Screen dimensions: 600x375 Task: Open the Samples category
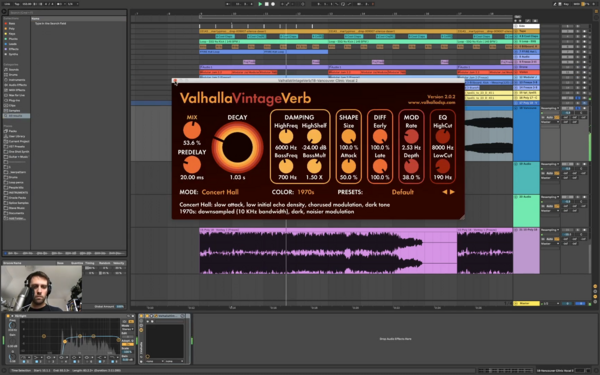click(x=15, y=111)
